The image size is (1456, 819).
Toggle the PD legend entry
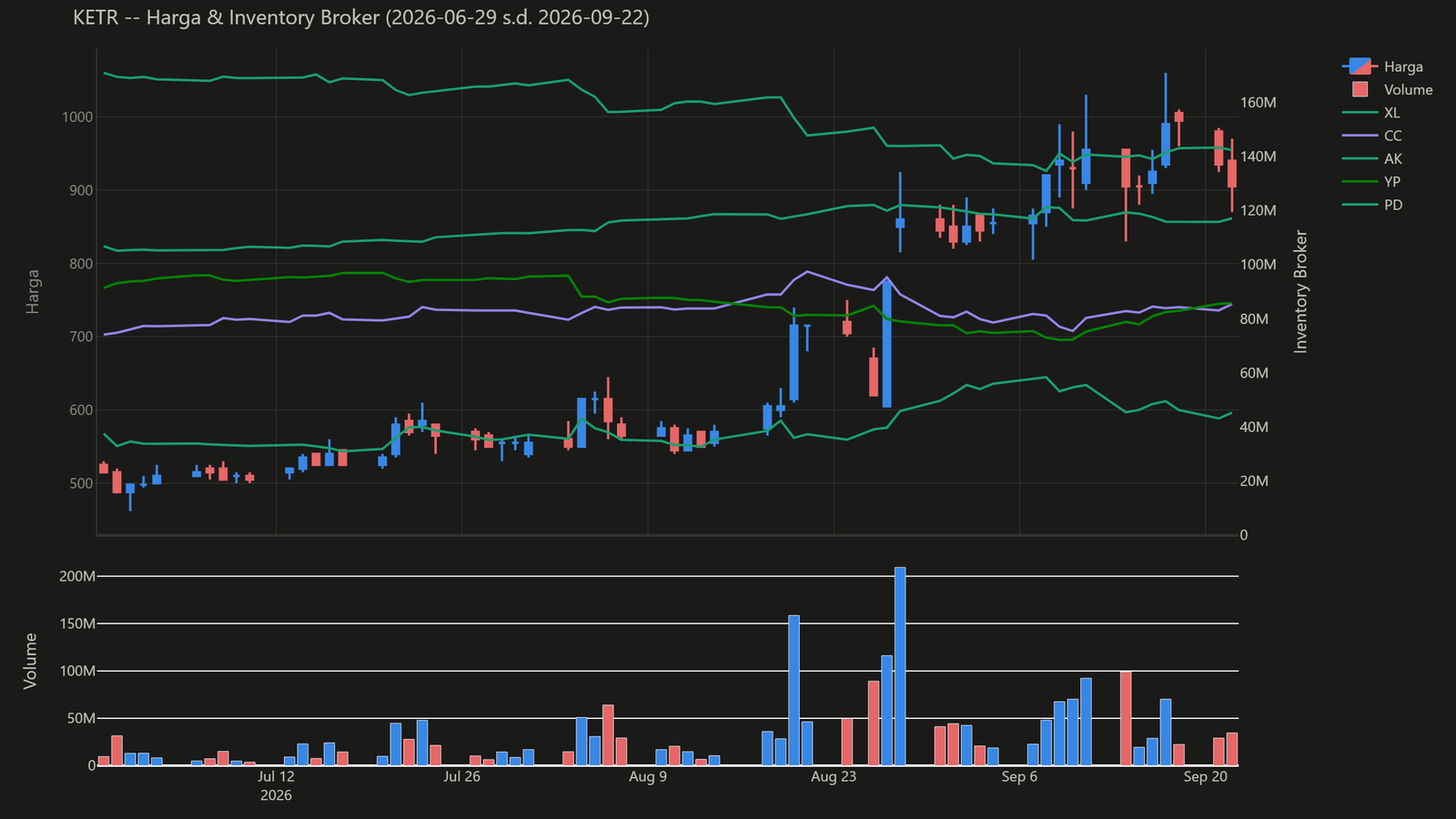[1372, 205]
